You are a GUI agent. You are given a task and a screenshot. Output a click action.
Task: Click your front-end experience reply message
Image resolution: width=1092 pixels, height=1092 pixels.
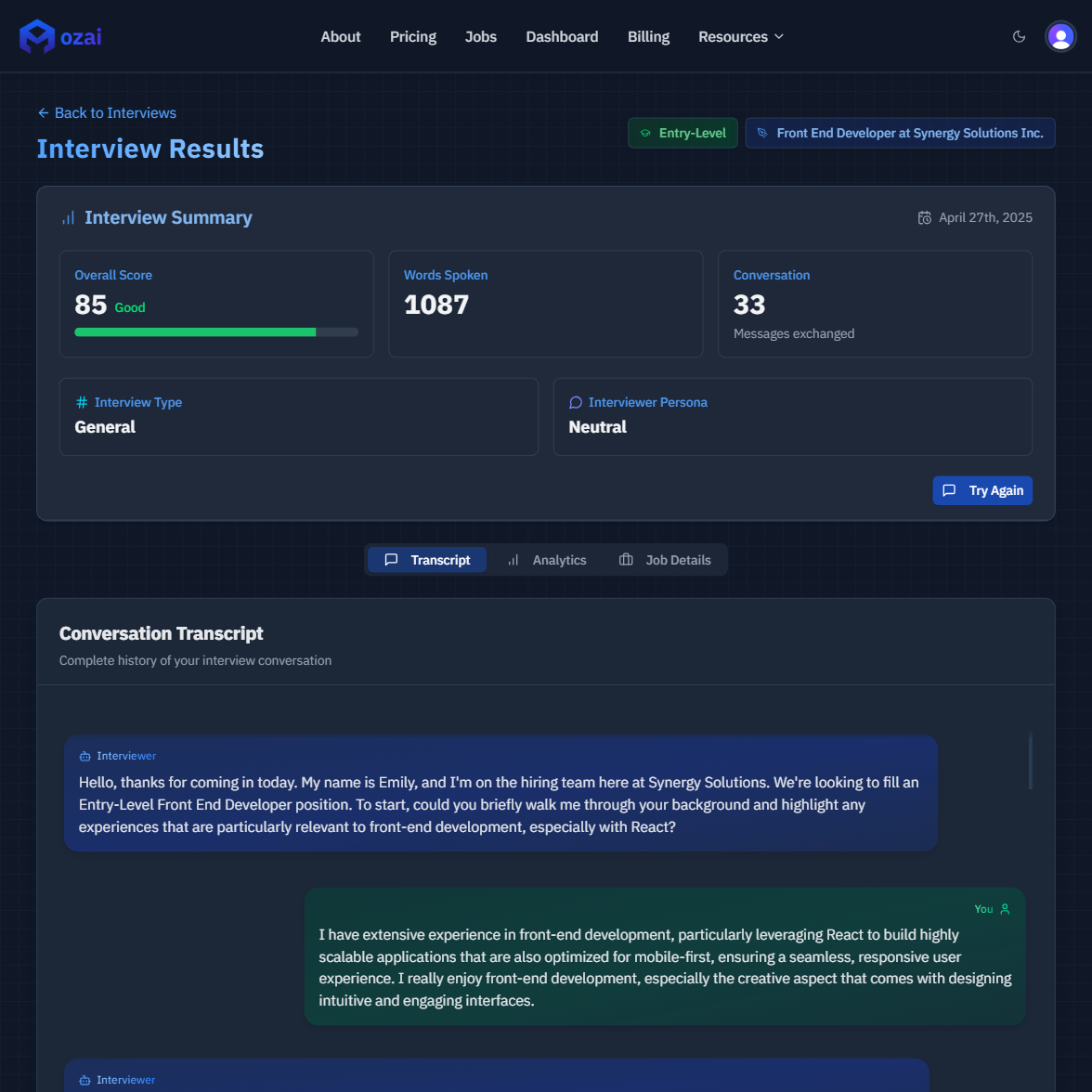point(665,956)
